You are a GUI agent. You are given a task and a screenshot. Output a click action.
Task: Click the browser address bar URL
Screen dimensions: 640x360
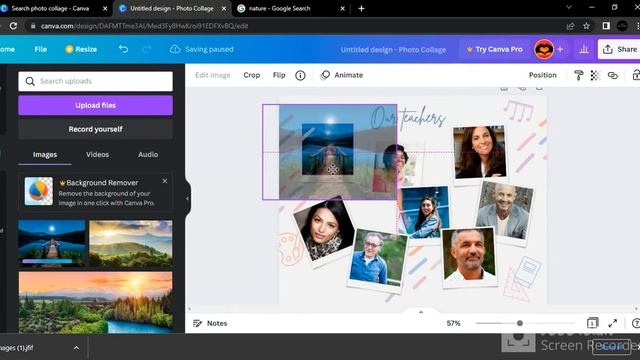tap(144, 26)
